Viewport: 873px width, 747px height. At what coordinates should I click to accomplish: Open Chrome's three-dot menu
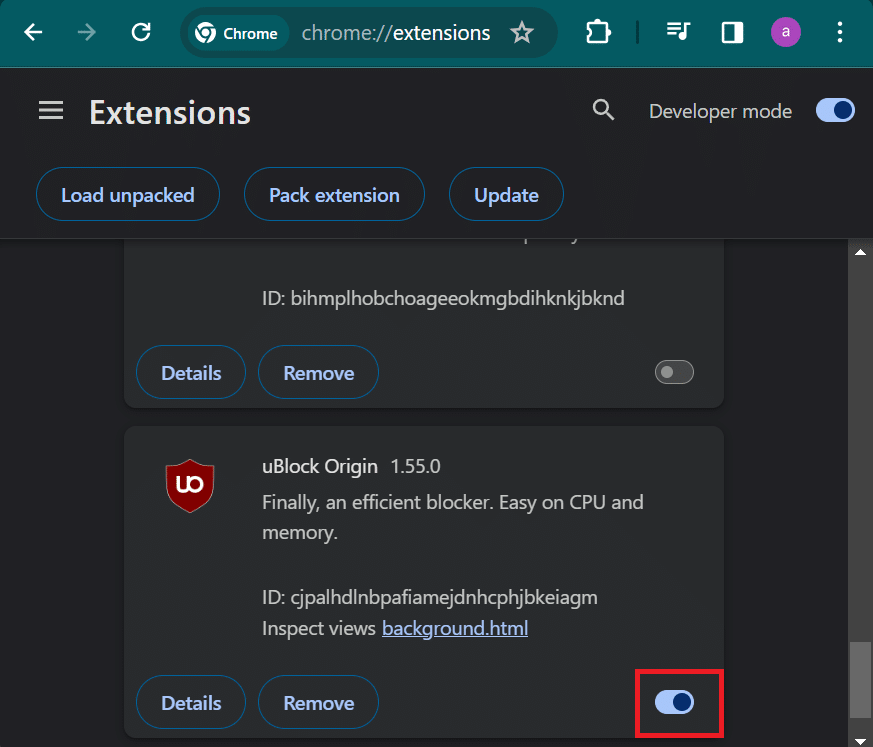click(x=840, y=32)
